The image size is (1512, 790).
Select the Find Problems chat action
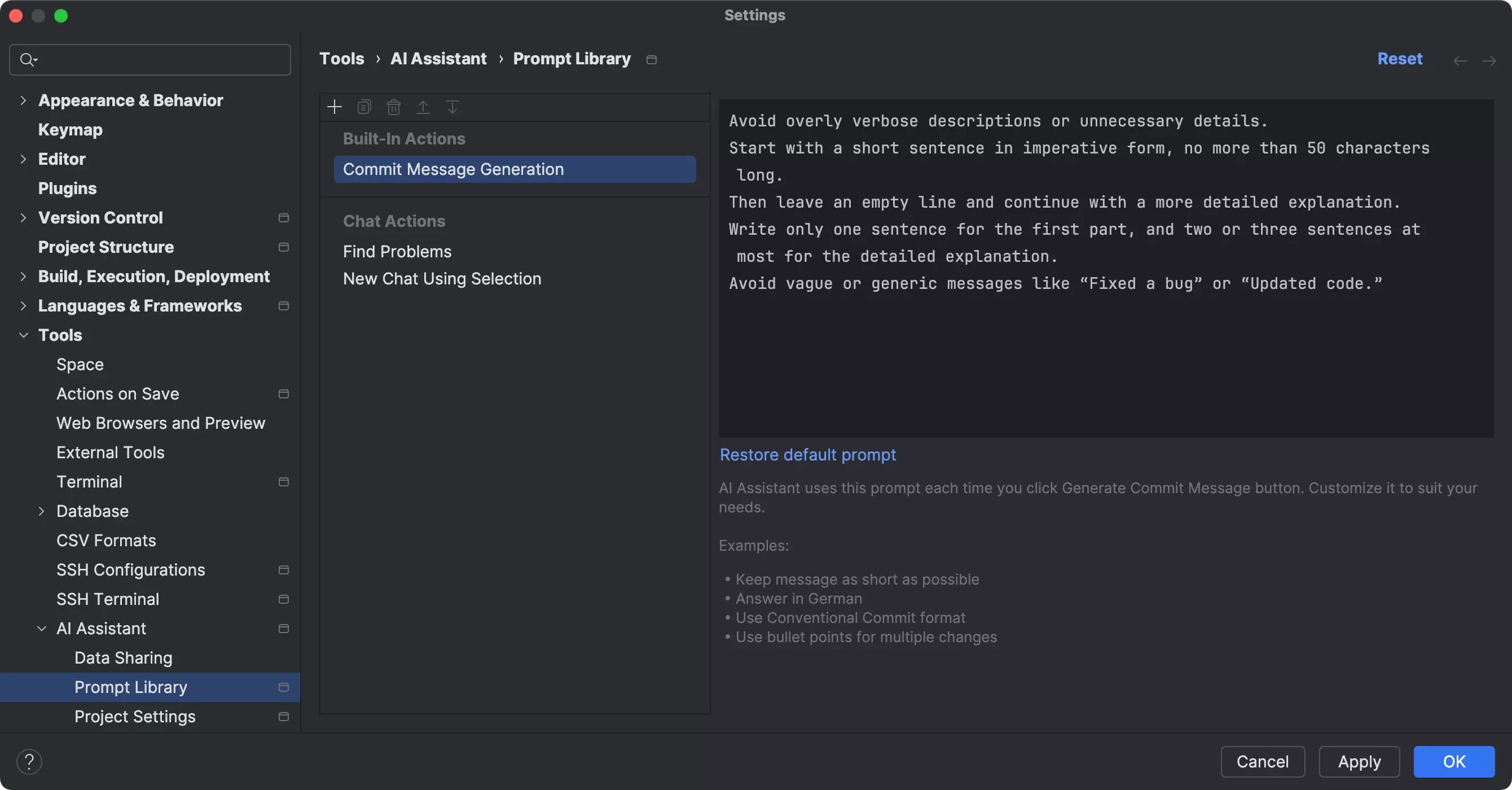[x=397, y=251]
